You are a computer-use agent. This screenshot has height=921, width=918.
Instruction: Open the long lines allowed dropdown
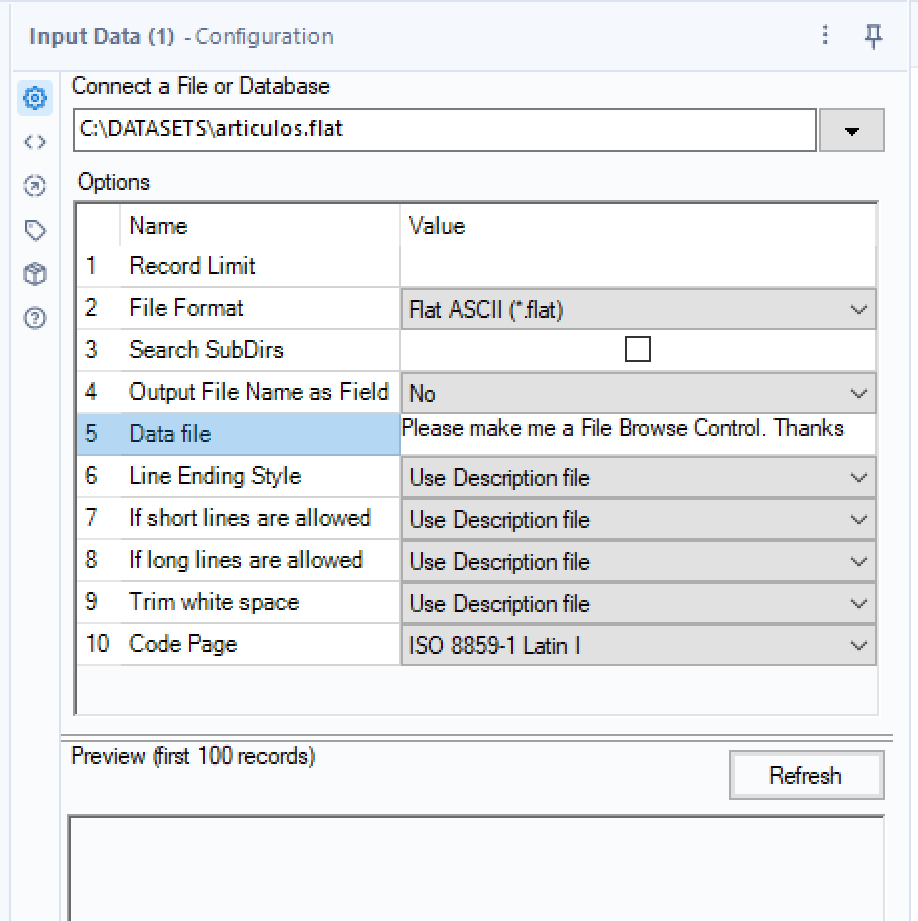[858, 561]
